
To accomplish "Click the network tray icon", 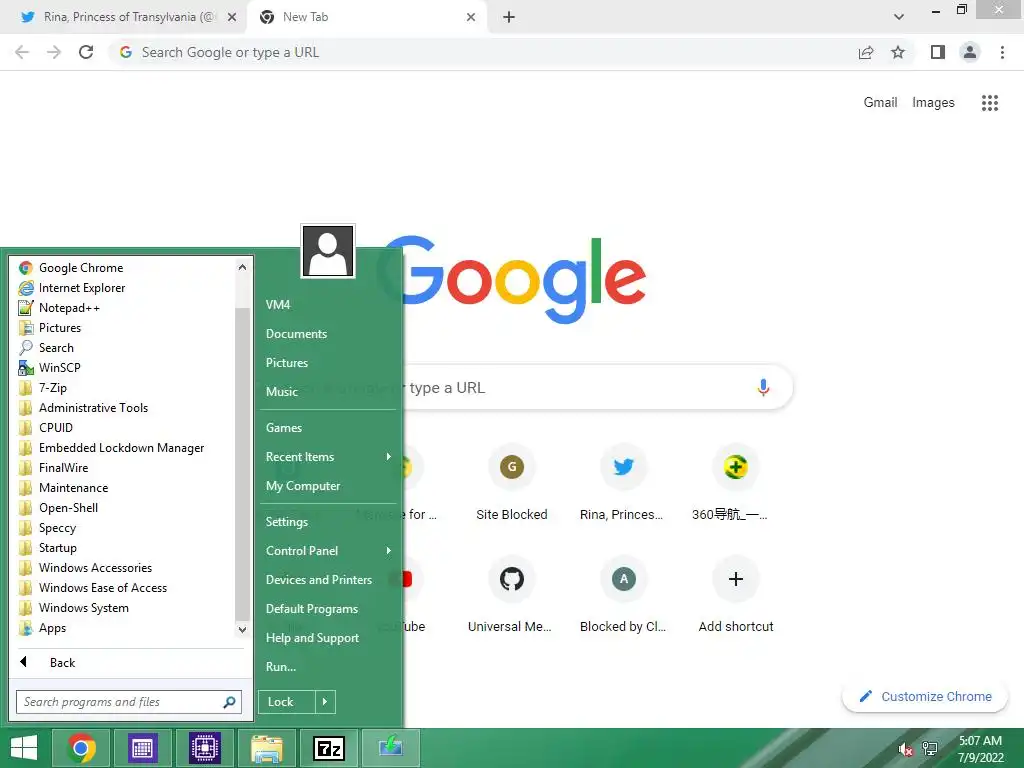I will point(930,749).
